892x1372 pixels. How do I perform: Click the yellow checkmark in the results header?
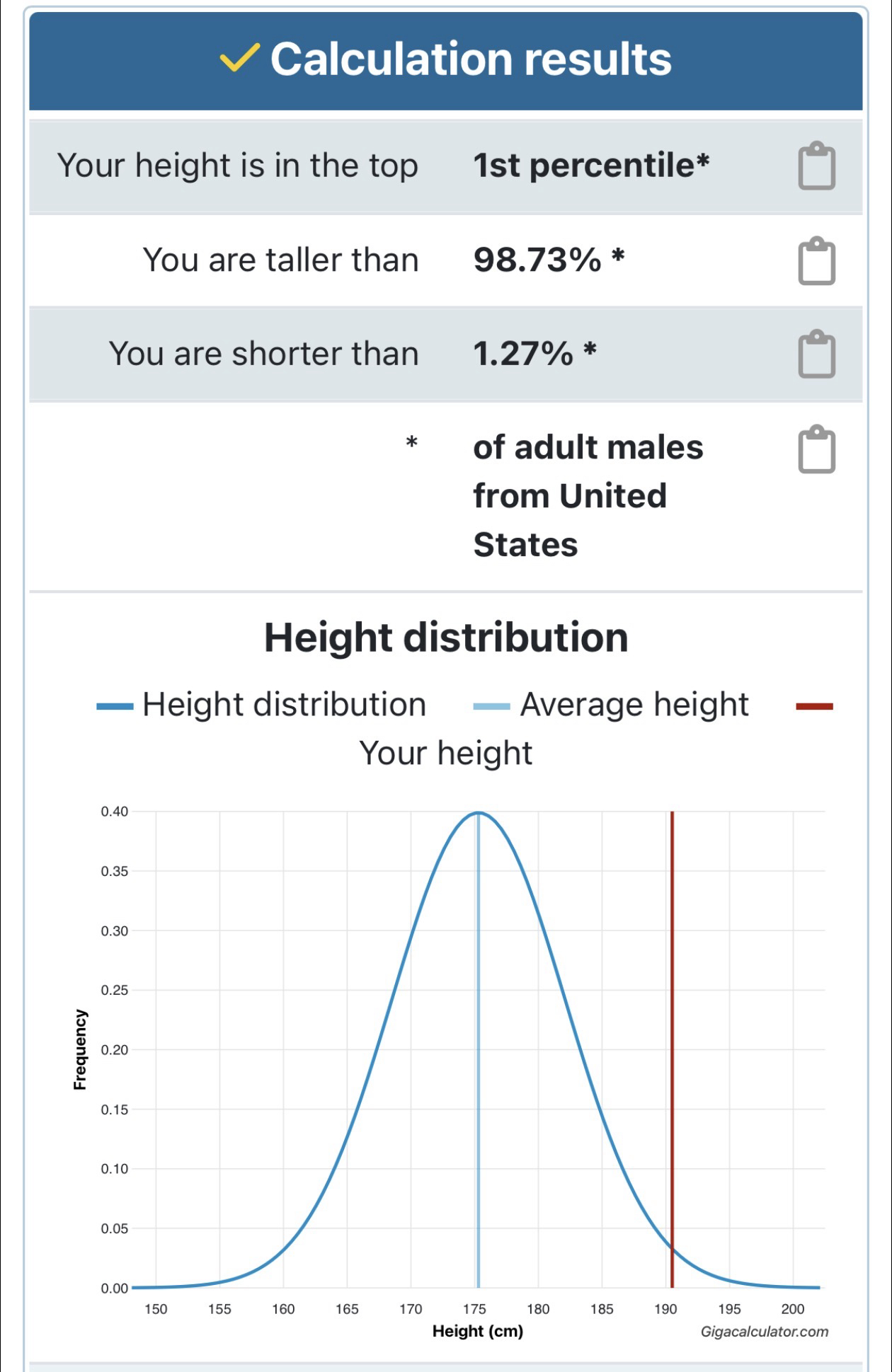(239, 58)
